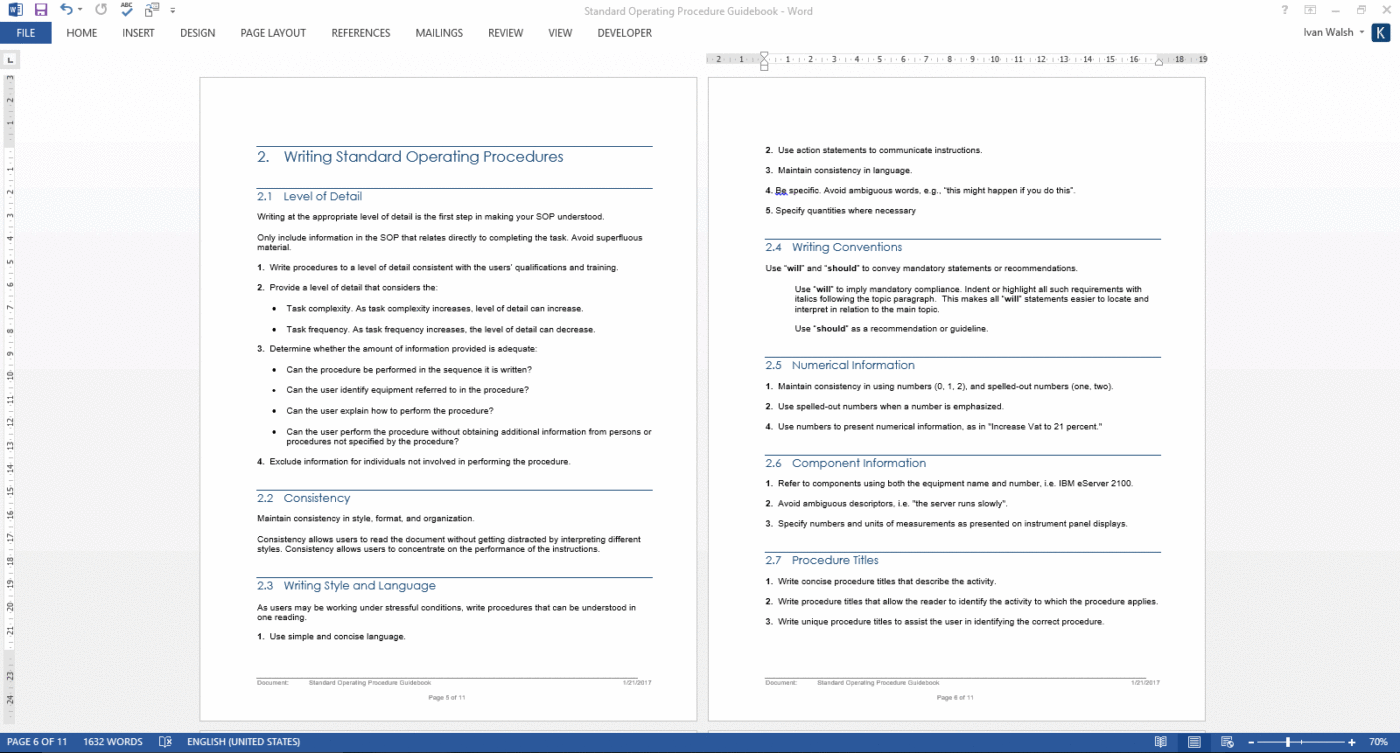
Task: Redo the last action
Action: tap(99, 9)
